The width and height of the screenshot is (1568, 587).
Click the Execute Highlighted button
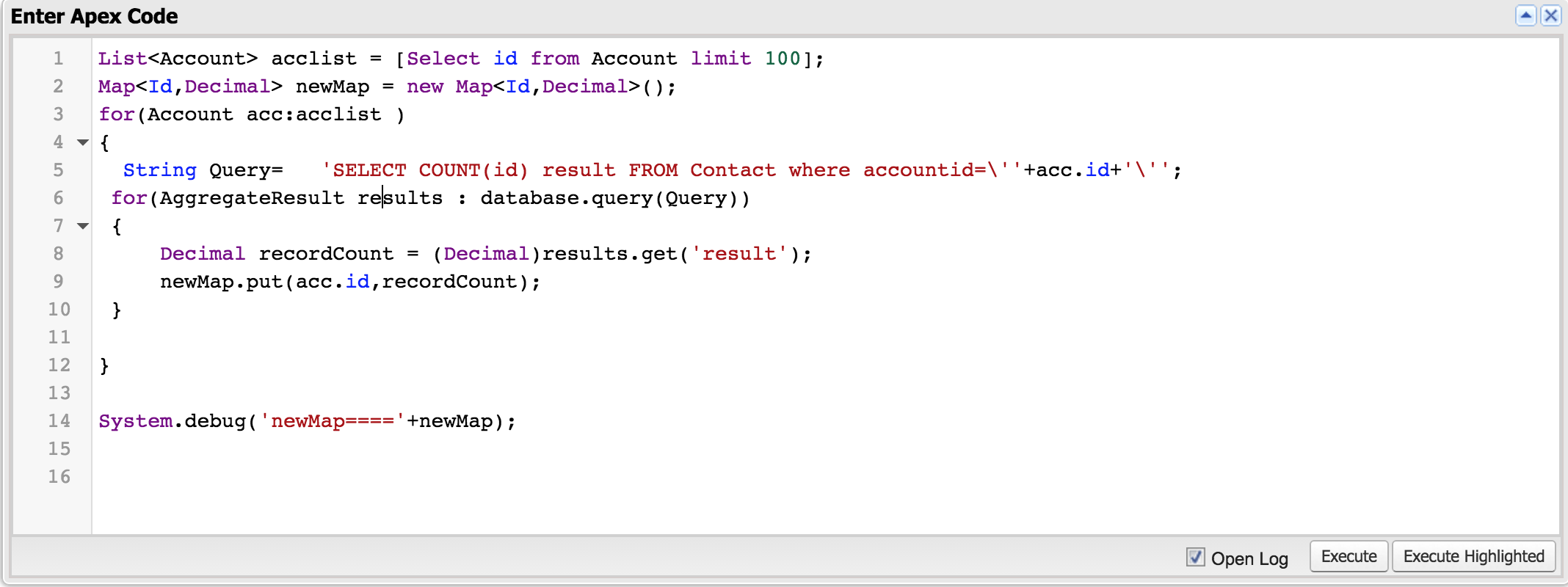1473,557
